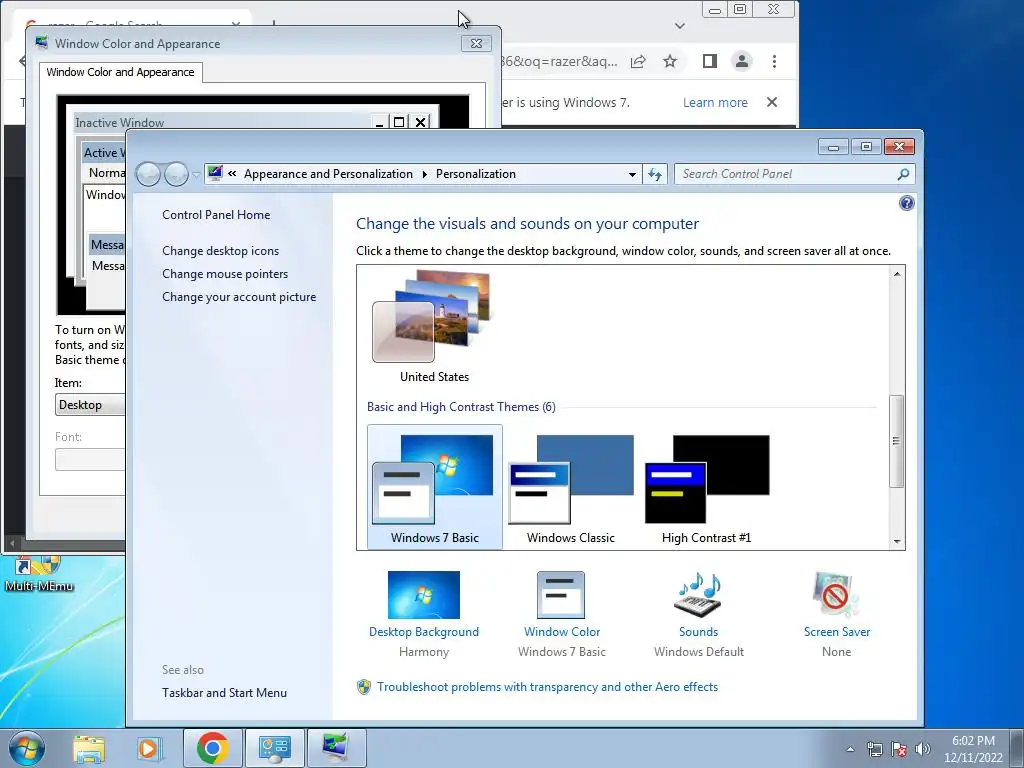Click Change desktop icons link
The image size is (1024, 768).
[220, 251]
